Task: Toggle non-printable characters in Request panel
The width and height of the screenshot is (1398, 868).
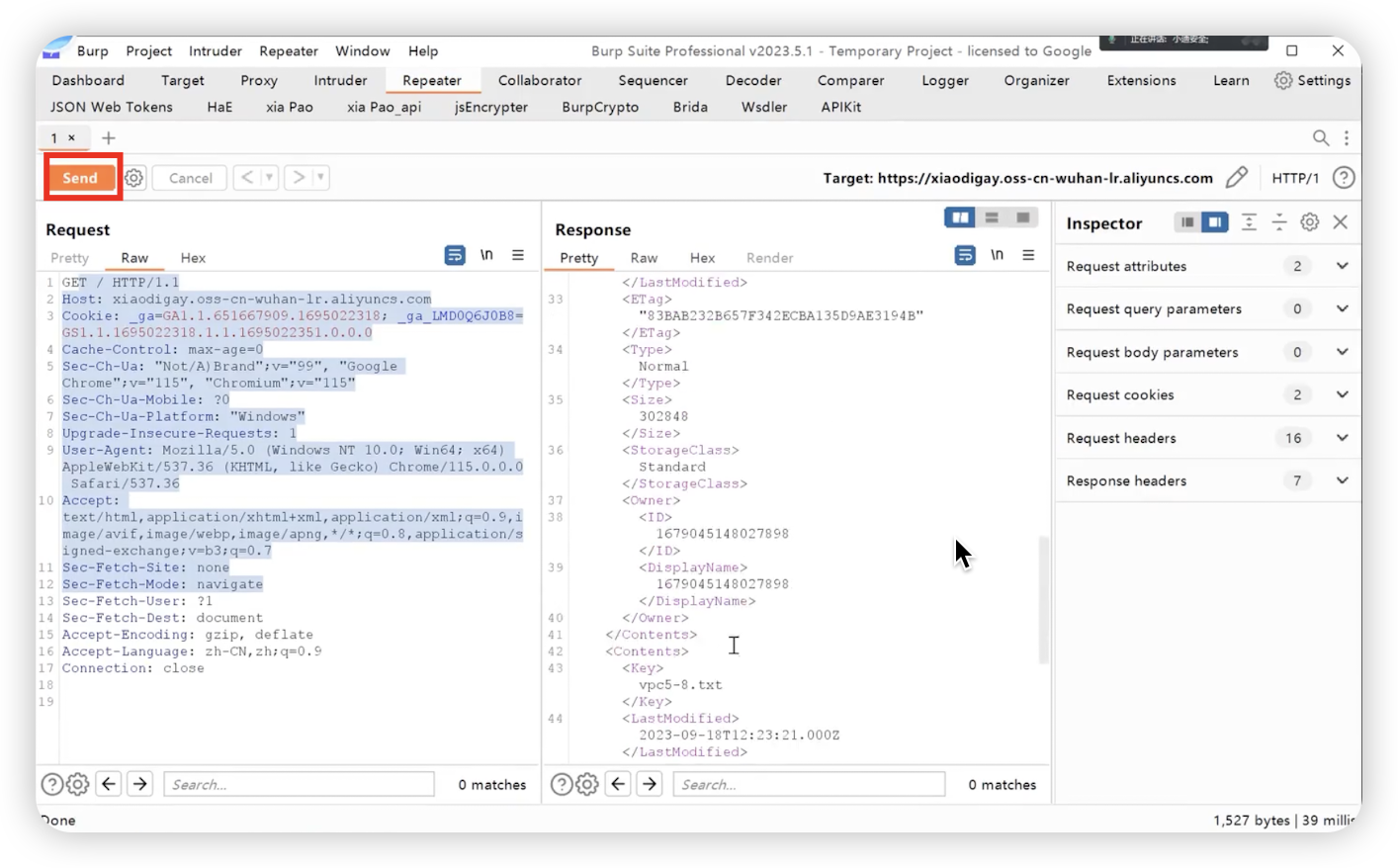Action: point(486,255)
